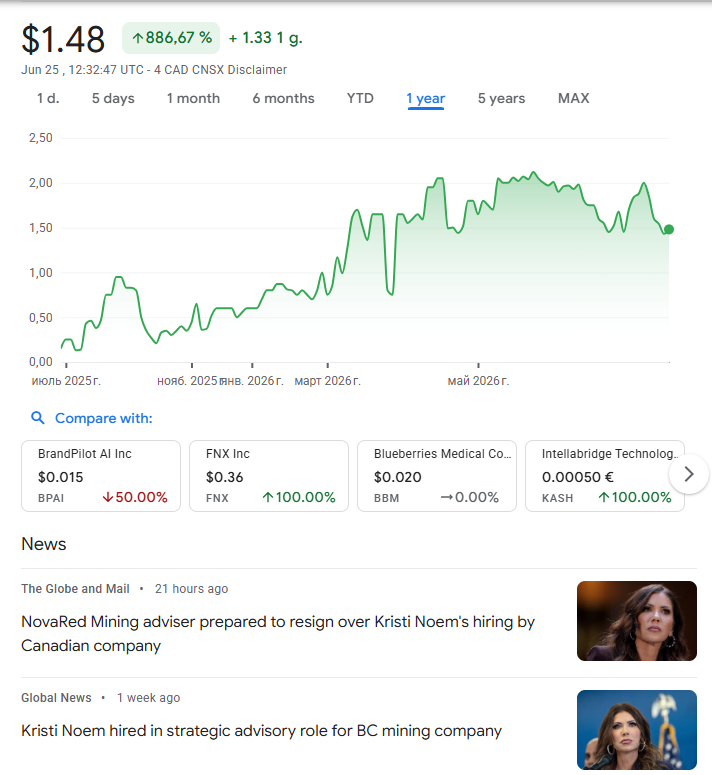Image resolution: width=712 pixels, height=775 pixels.
Task: Open the FNX Inc comparison card
Action: point(269,476)
